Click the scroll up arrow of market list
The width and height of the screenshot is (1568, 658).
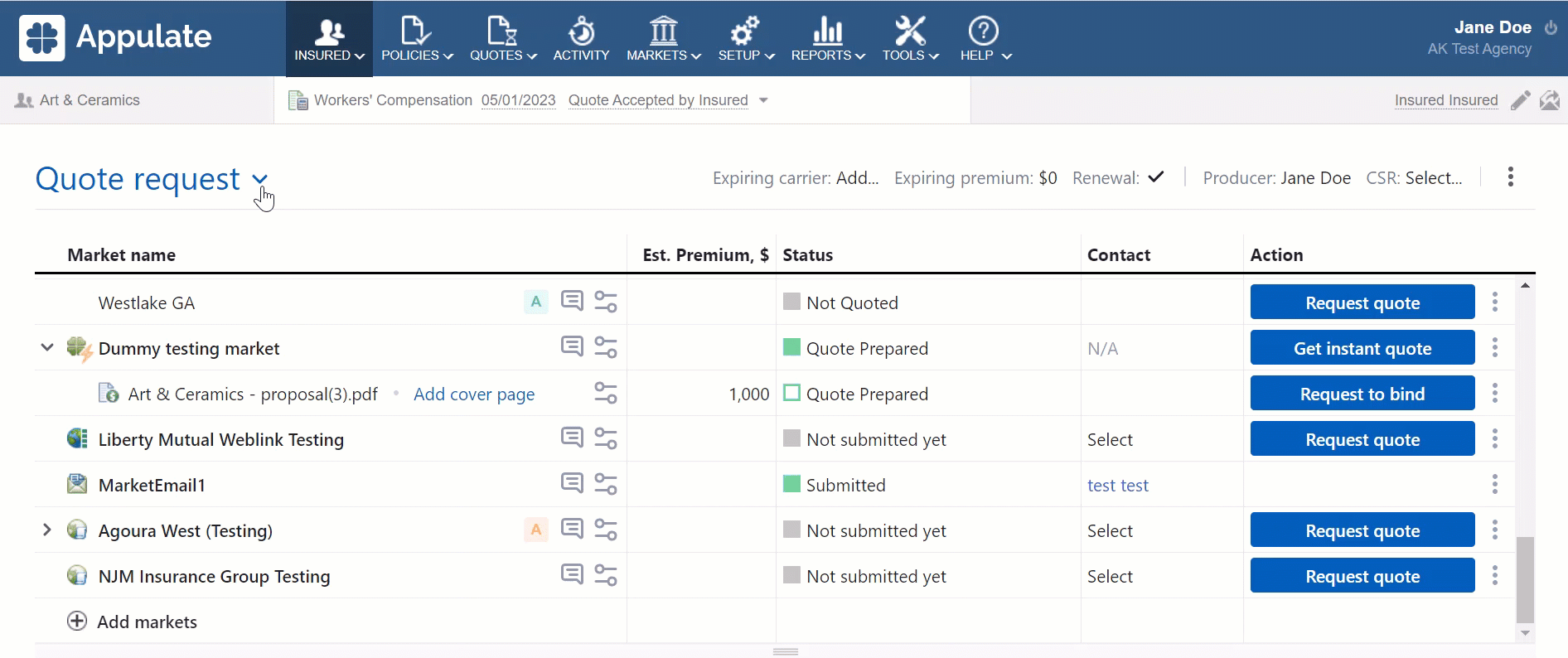coord(1525,285)
